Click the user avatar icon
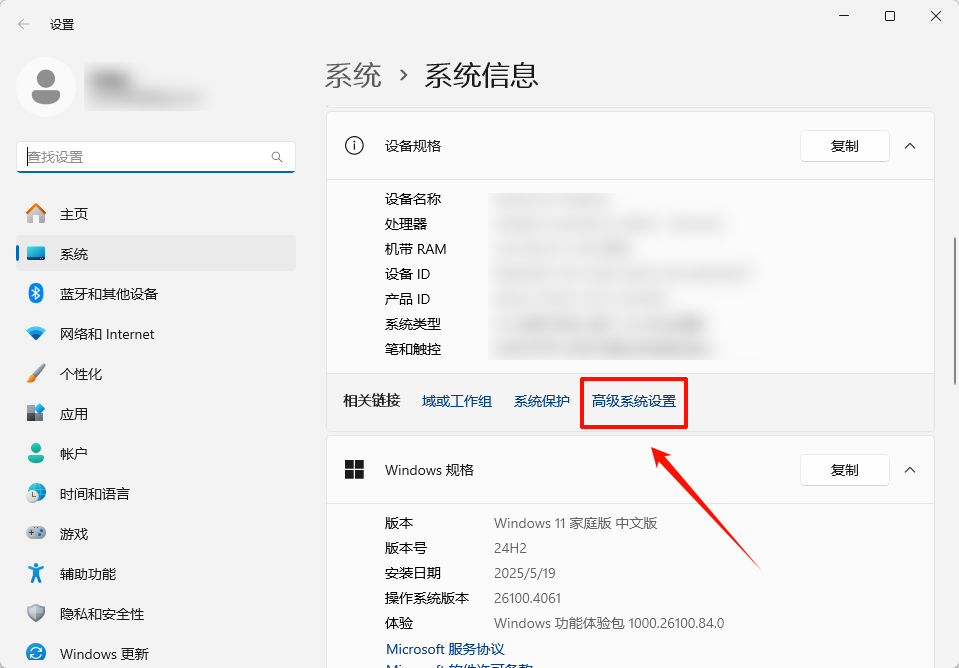 (46, 87)
